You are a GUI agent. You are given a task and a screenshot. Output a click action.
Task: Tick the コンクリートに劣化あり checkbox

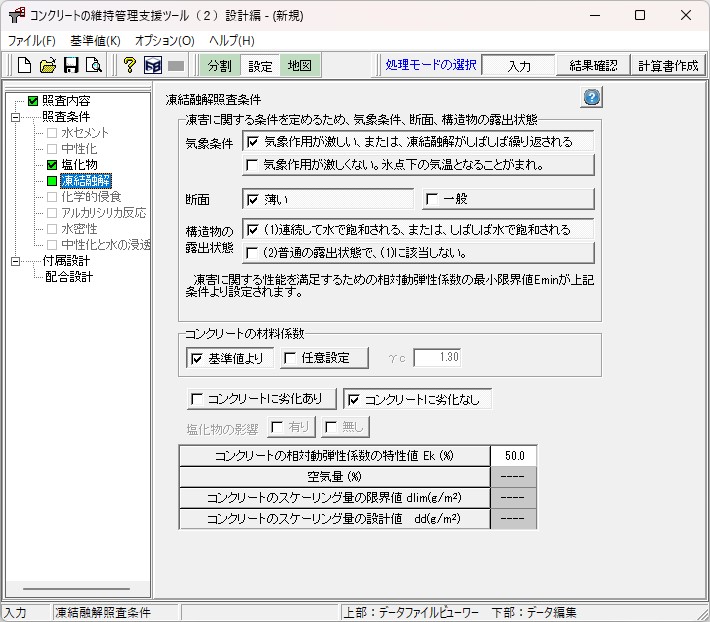(x=196, y=399)
